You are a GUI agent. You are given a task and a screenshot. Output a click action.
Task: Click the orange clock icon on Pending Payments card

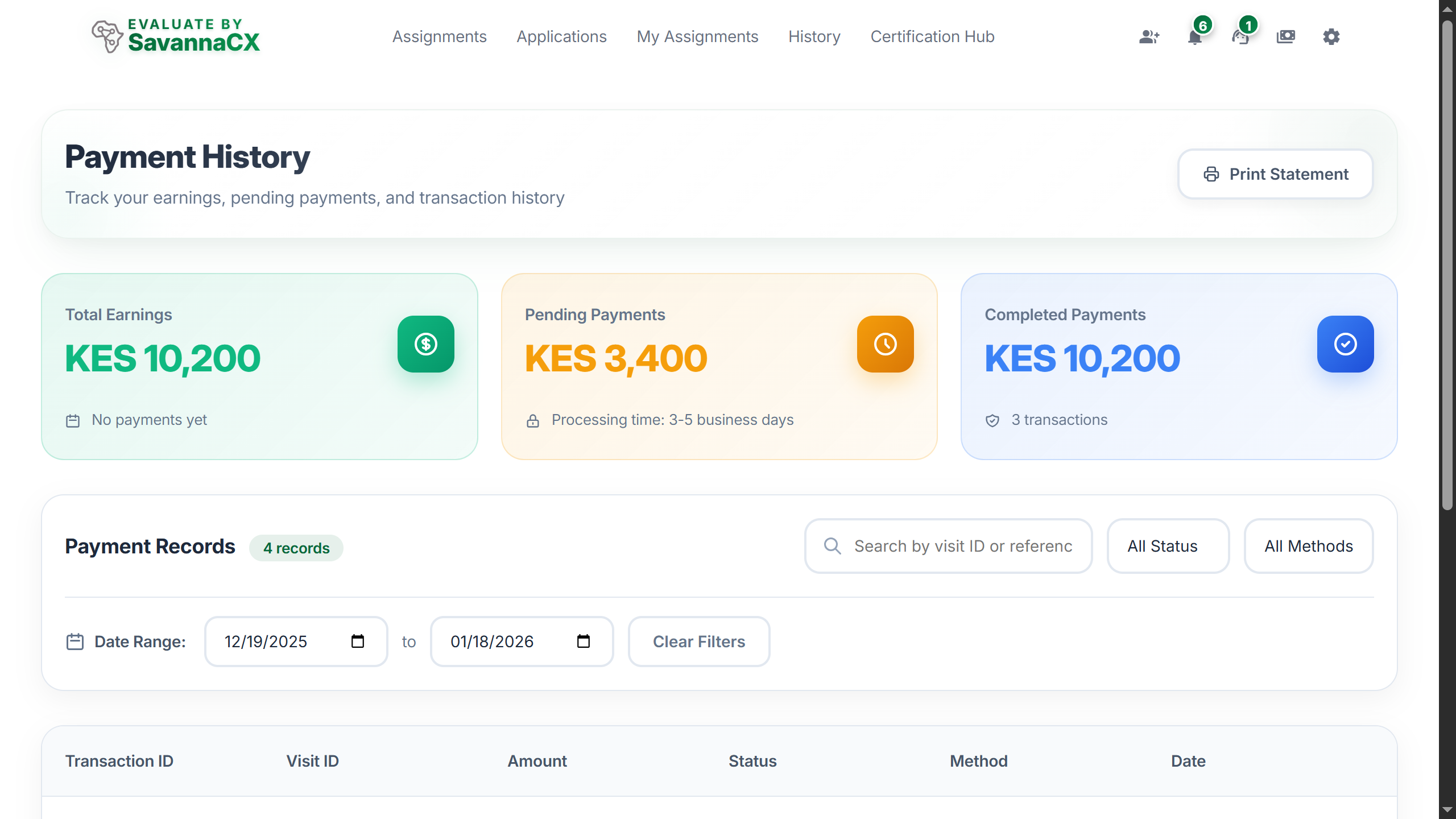coord(885,344)
